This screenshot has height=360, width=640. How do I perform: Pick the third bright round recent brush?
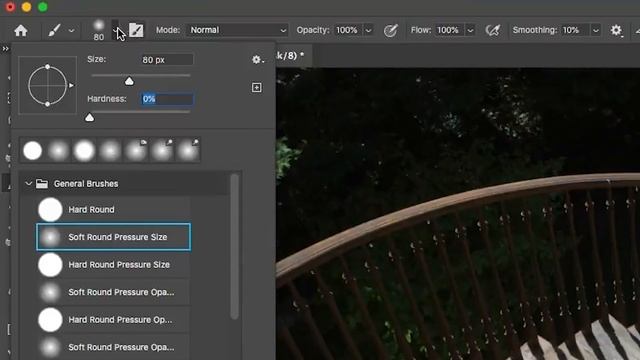click(x=84, y=150)
